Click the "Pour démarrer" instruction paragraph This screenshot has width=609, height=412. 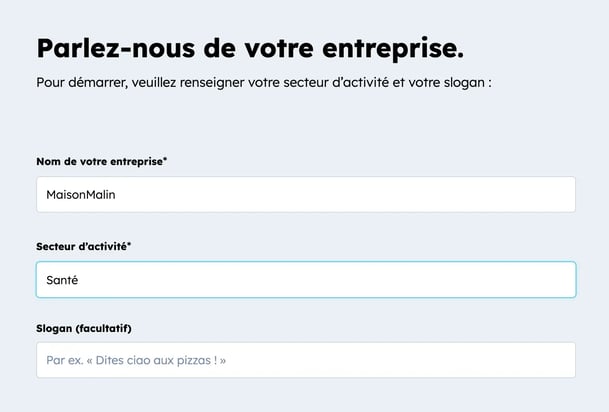click(x=264, y=82)
